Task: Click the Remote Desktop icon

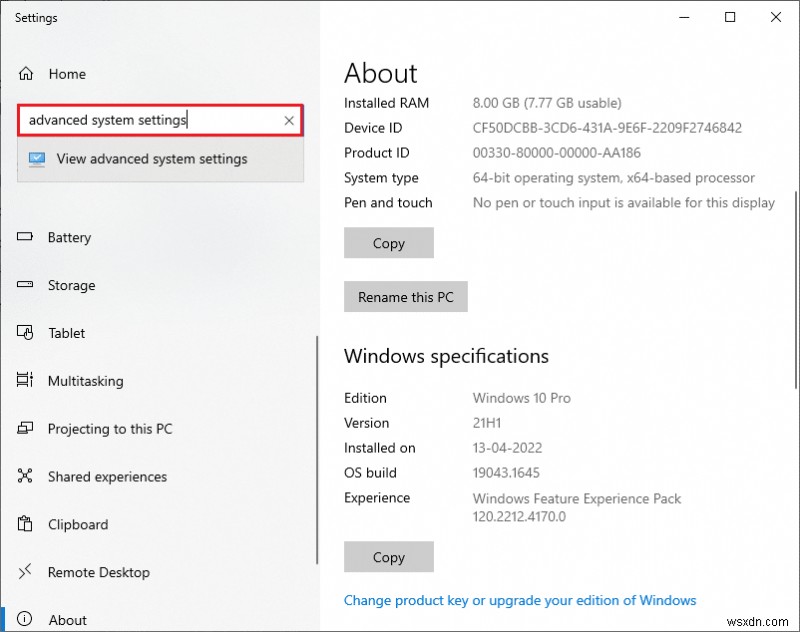Action: [26, 573]
